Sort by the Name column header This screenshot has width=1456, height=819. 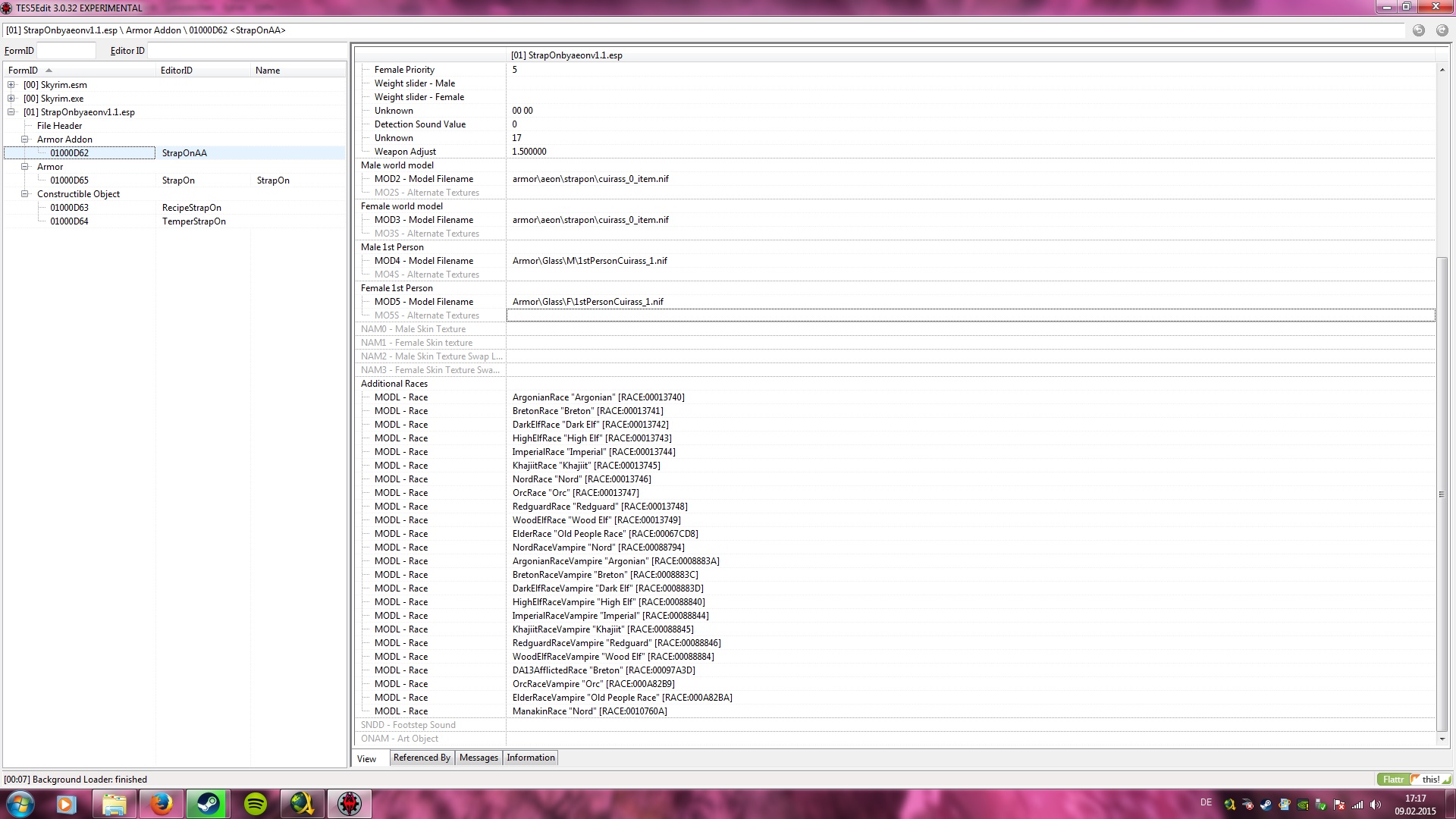(298, 71)
